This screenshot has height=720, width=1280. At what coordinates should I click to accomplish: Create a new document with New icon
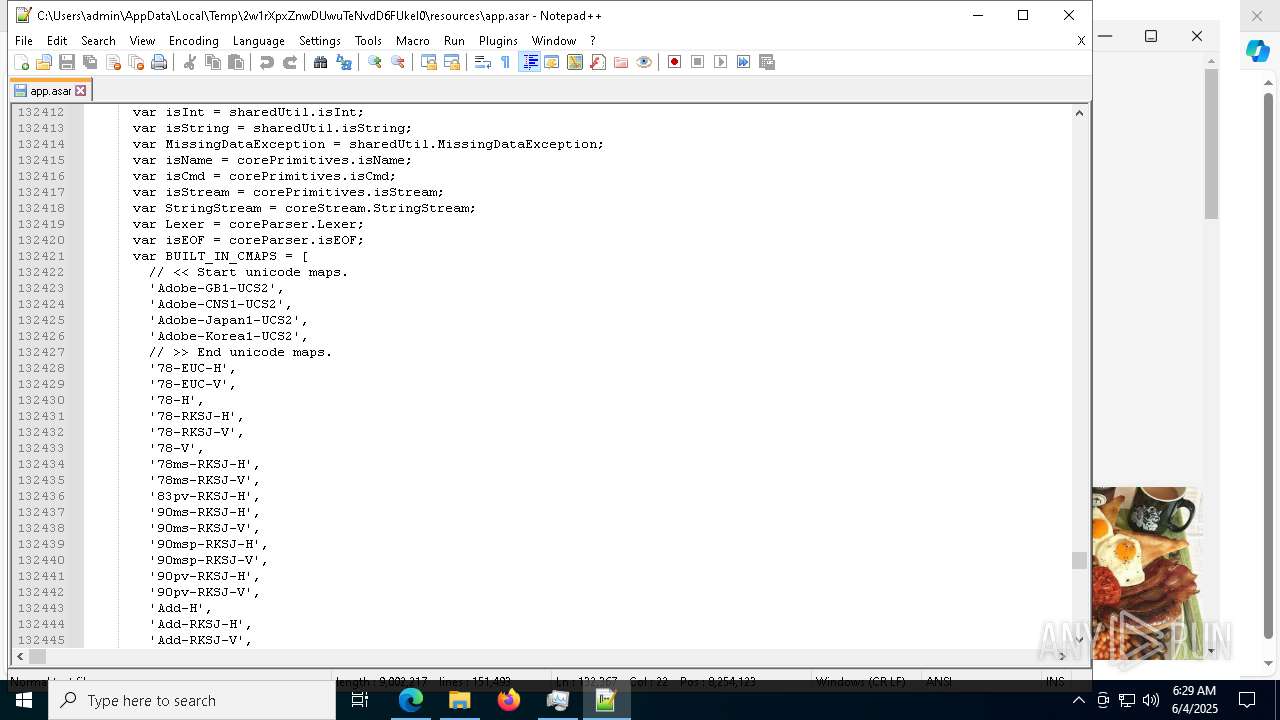click(21, 62)
